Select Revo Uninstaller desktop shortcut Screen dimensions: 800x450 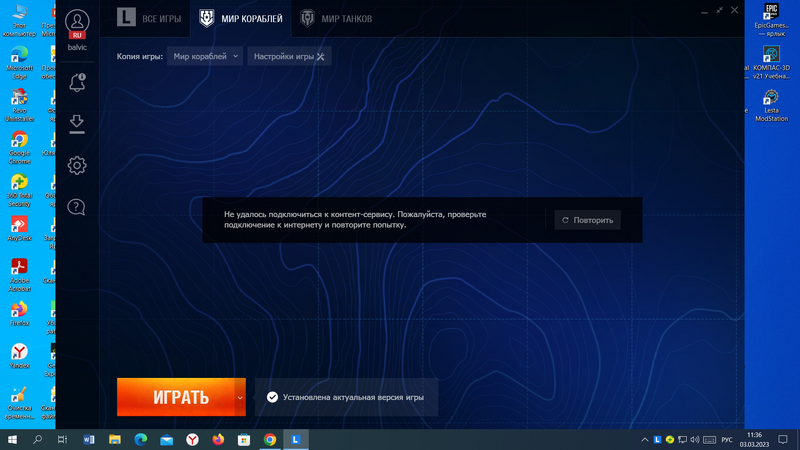tap(19, 105)
